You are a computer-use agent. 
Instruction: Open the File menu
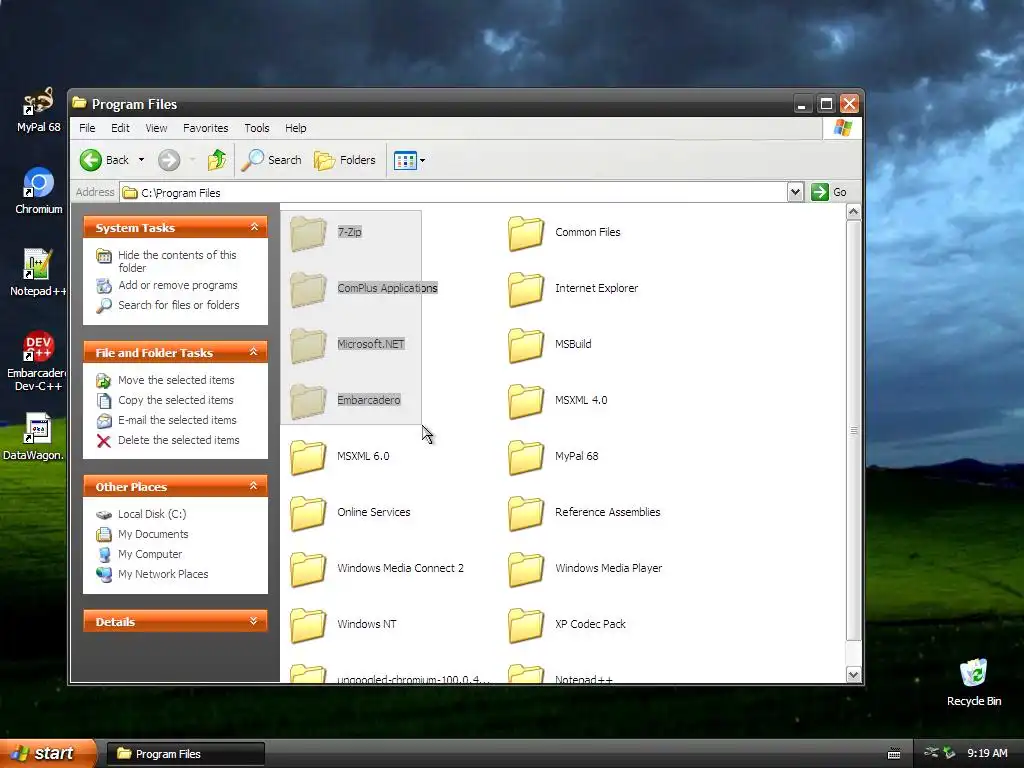point(87,128)
